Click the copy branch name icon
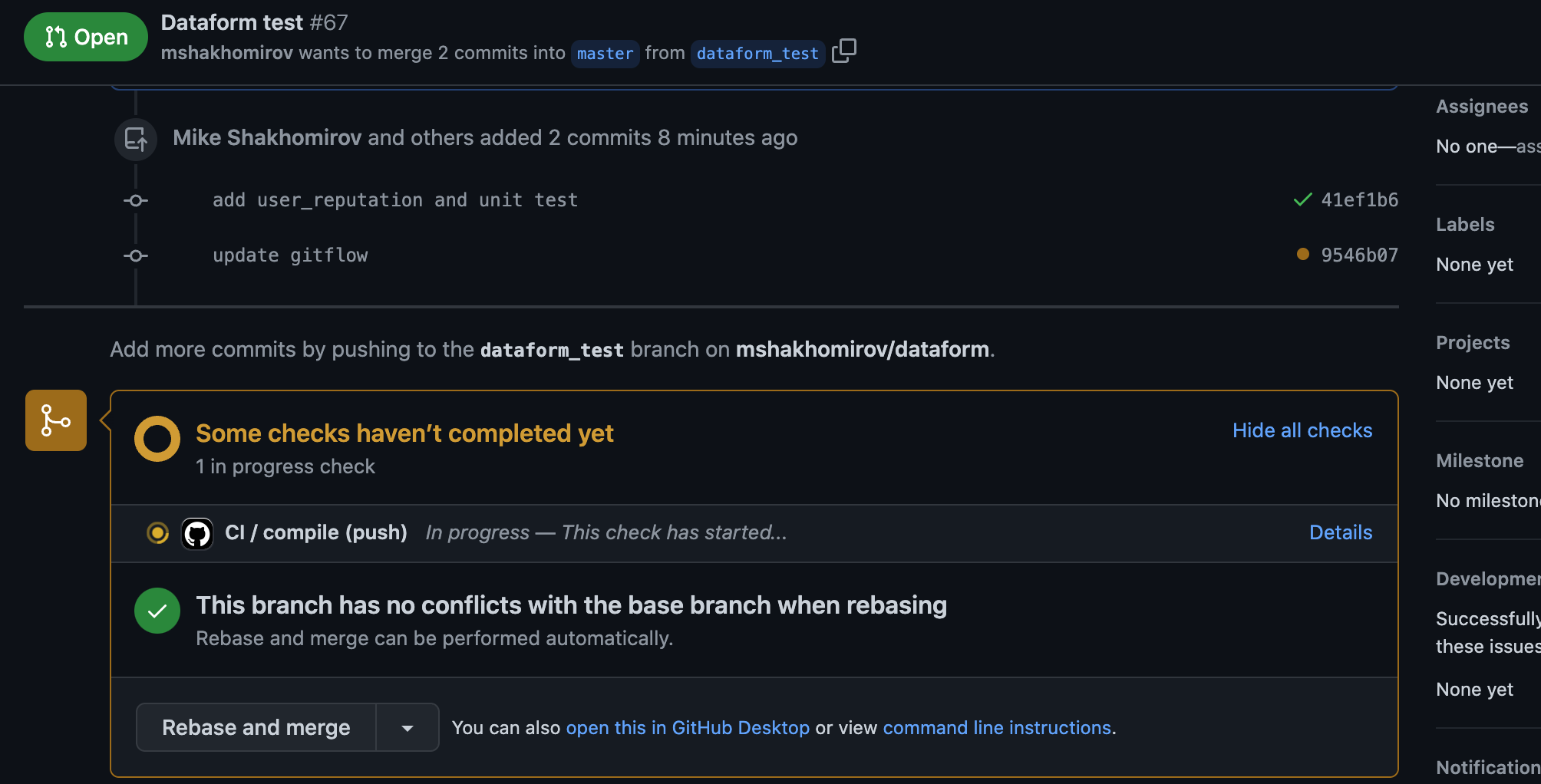The height and width of the screenshot is (784, 1541). point(844,51)
